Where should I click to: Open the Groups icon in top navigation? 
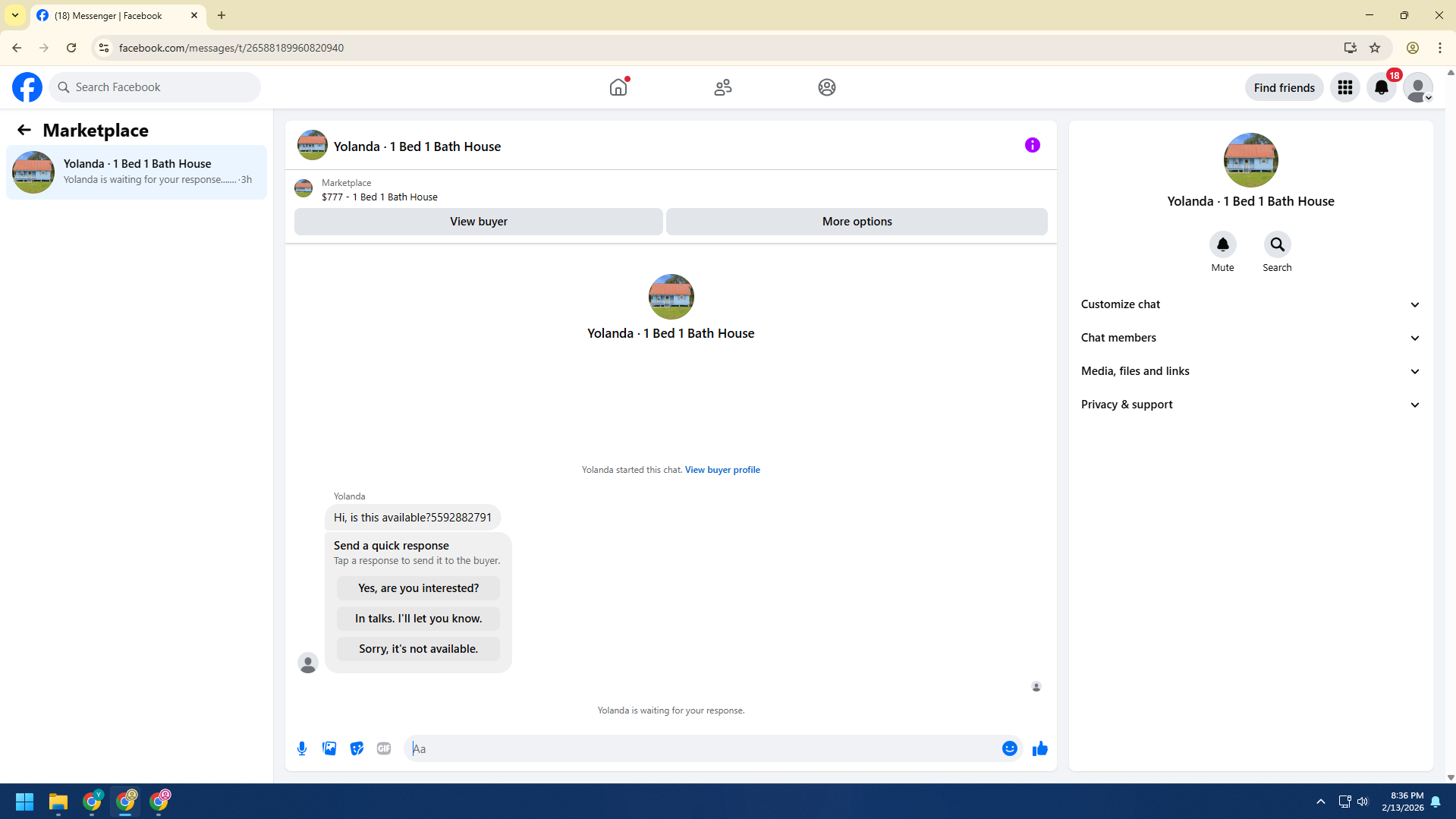pyautogui.click(x=827, y=87)
